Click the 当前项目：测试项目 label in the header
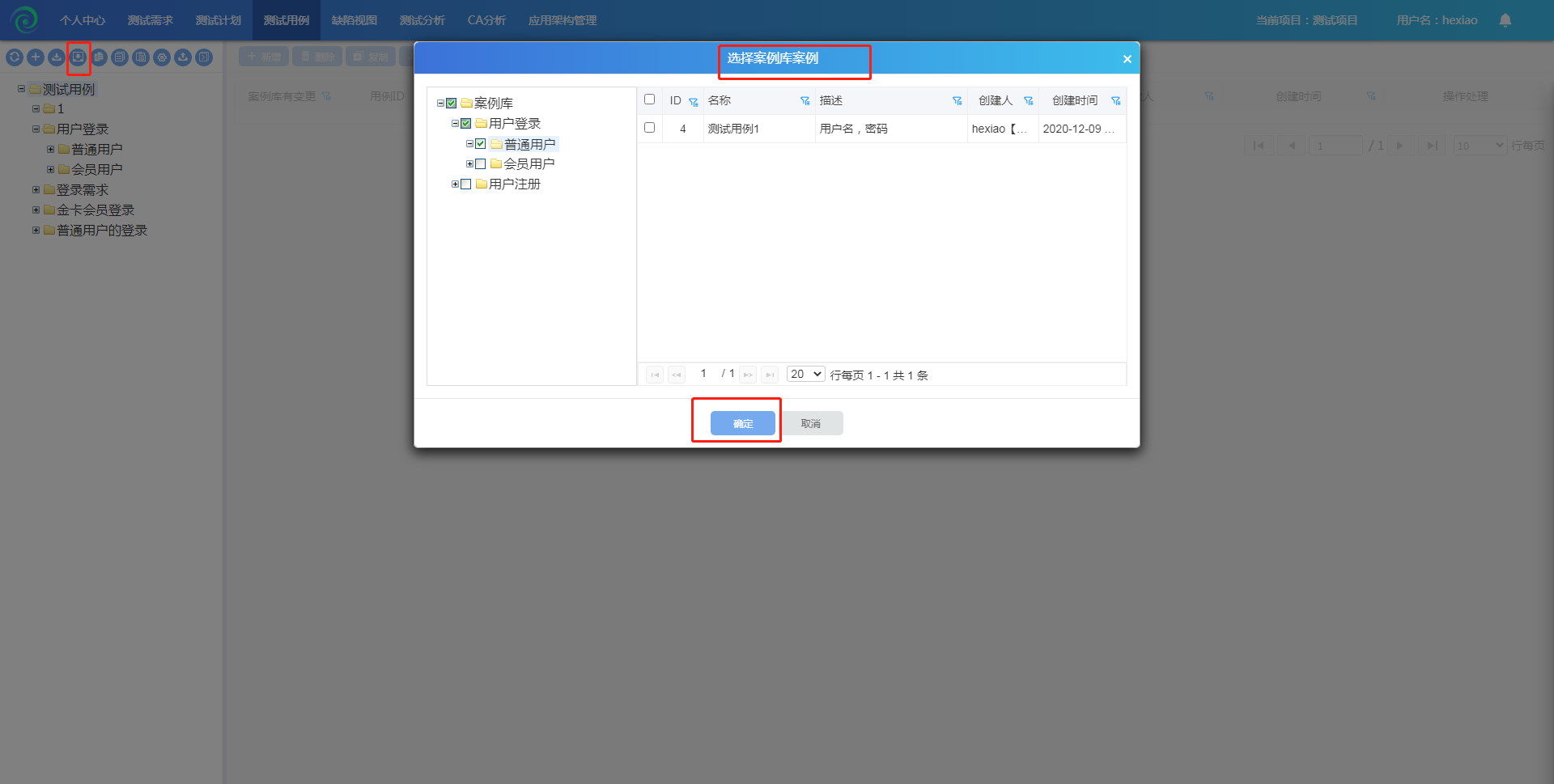Viewport: 1554px width, 784px height. click(1306, 20)
